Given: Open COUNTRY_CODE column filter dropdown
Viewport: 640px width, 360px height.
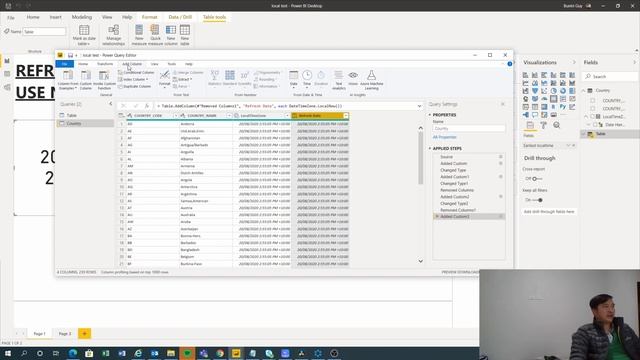Looking at the screenshot, I should pyautogui.click(x=176, y=116).
